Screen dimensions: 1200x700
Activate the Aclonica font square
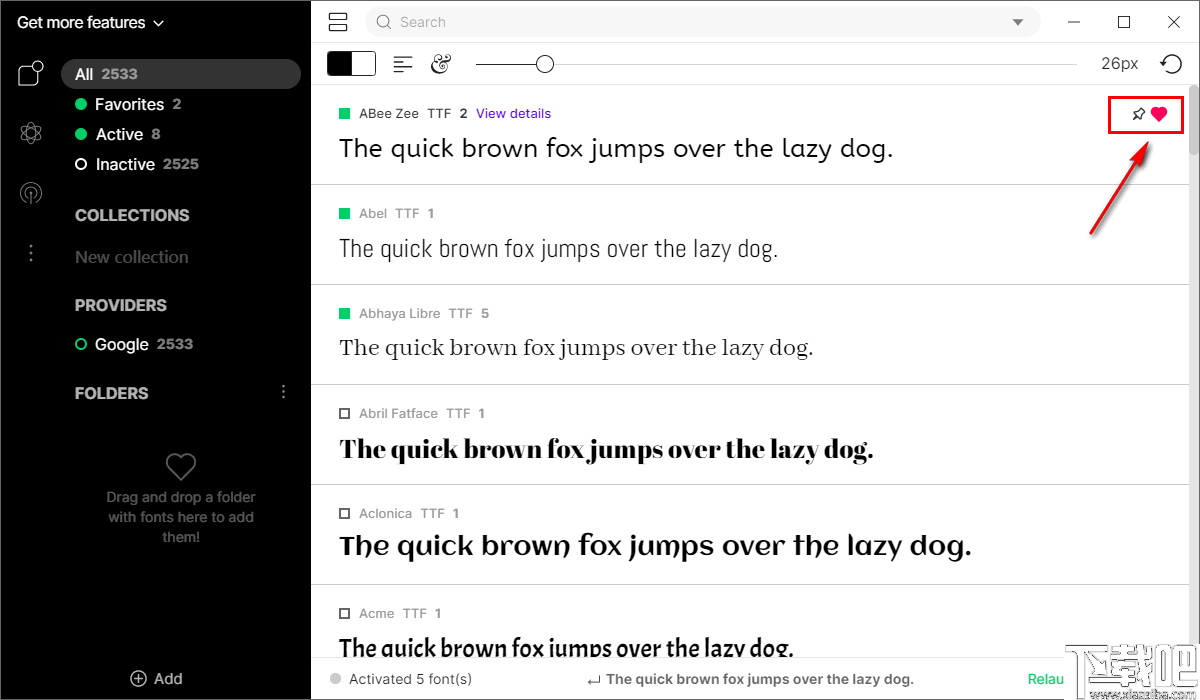[x=344, y=514]
